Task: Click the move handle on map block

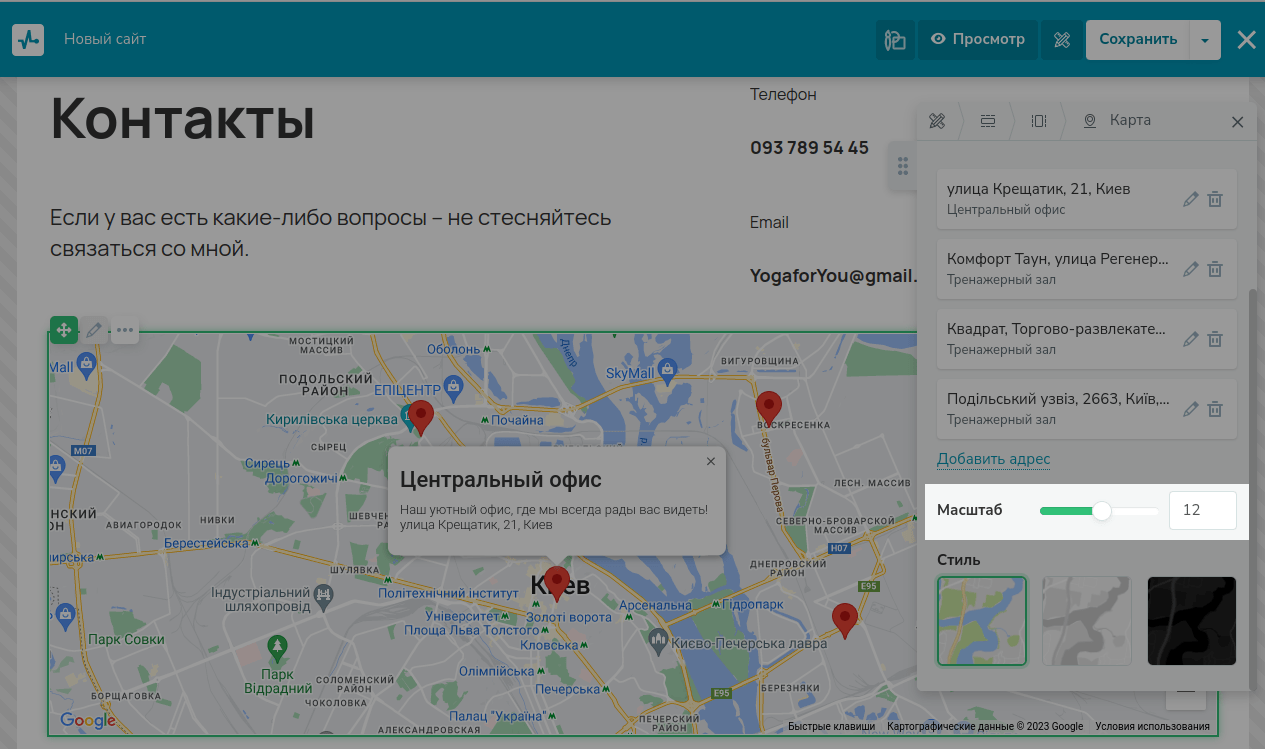Action: coord(64,330)
